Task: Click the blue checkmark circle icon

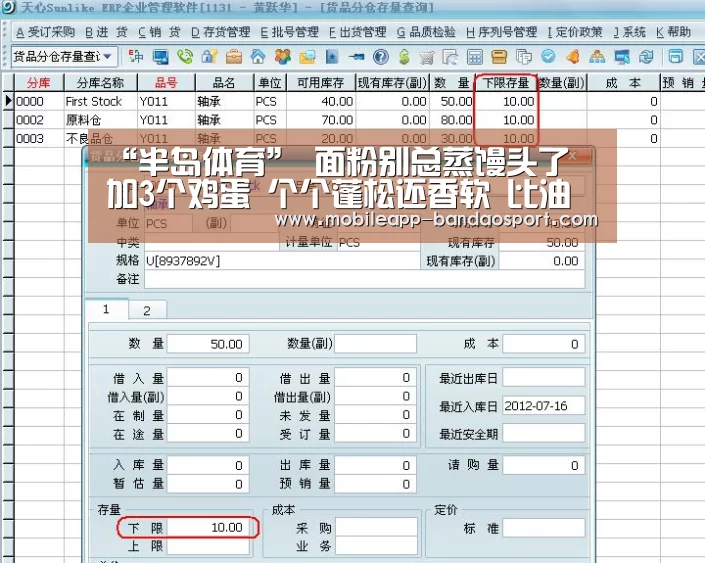Action: click(x=548, y=56)
